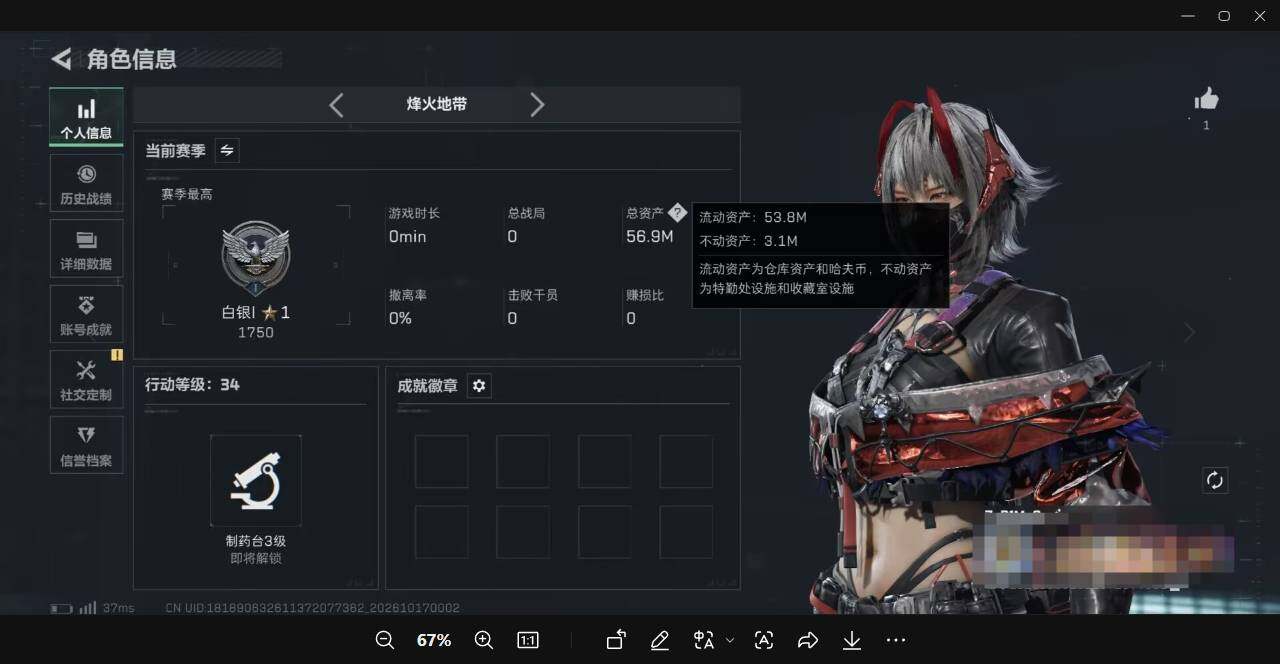Share the image with the arrow icon

(x=808, y=640)
